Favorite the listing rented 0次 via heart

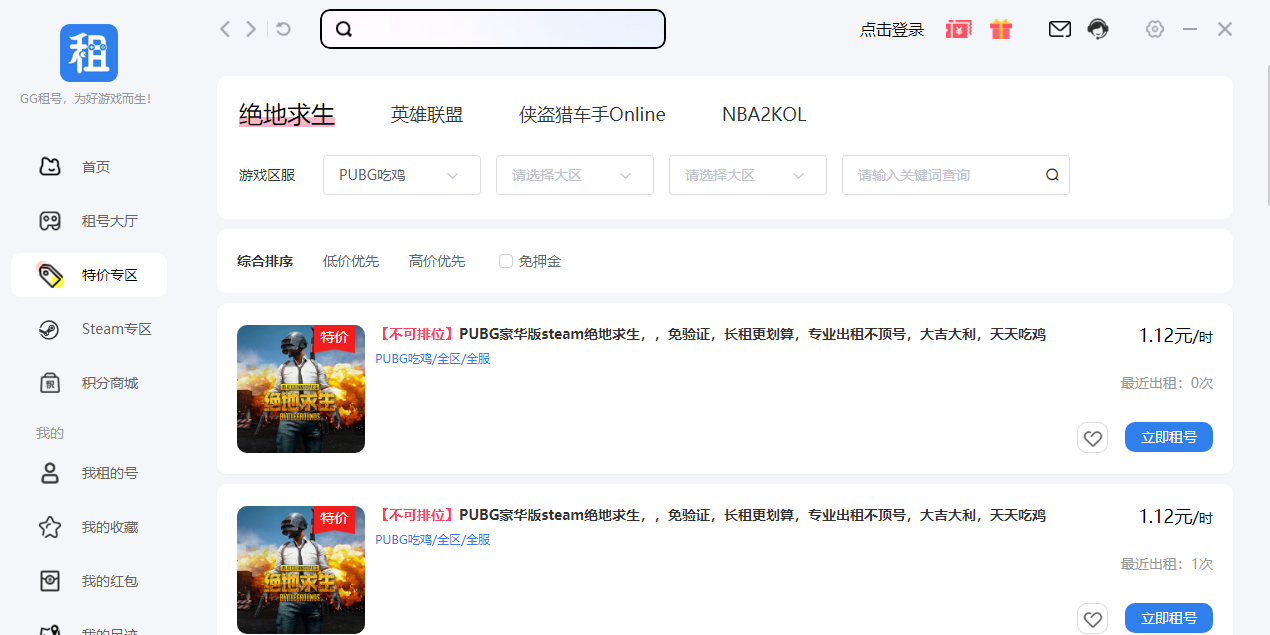pos(1092,438)
